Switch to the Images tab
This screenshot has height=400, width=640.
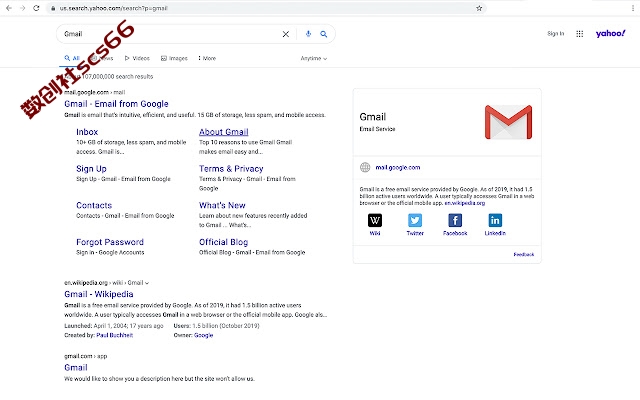pyautogui.click(x=174, y=58)
